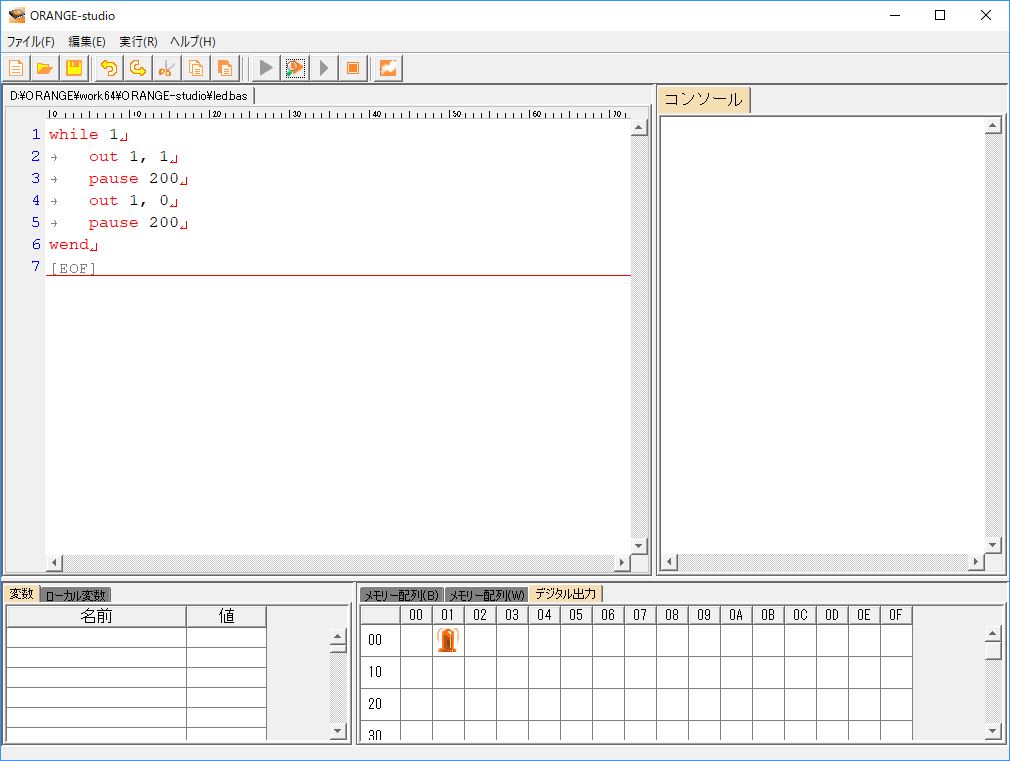Show the メモリー配列(B) tab

tap(401, 595)
